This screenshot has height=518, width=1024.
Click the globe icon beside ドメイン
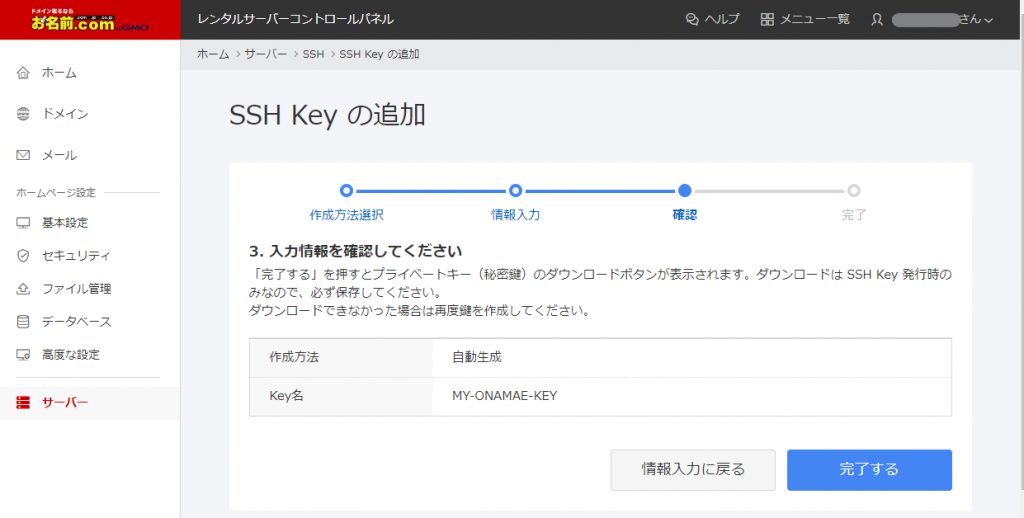(24, 114)
